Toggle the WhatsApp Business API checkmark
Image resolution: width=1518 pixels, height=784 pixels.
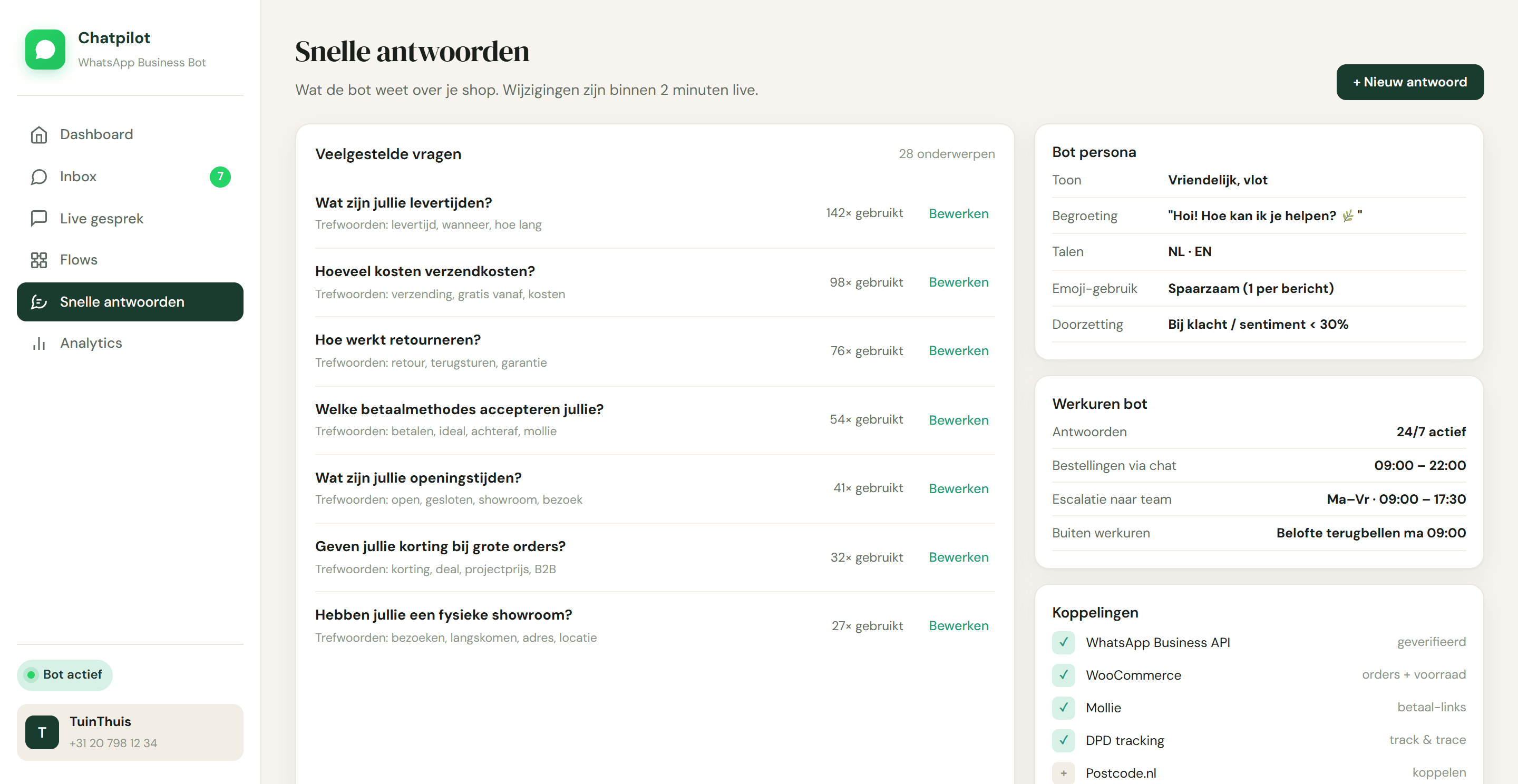(1064, 643)
